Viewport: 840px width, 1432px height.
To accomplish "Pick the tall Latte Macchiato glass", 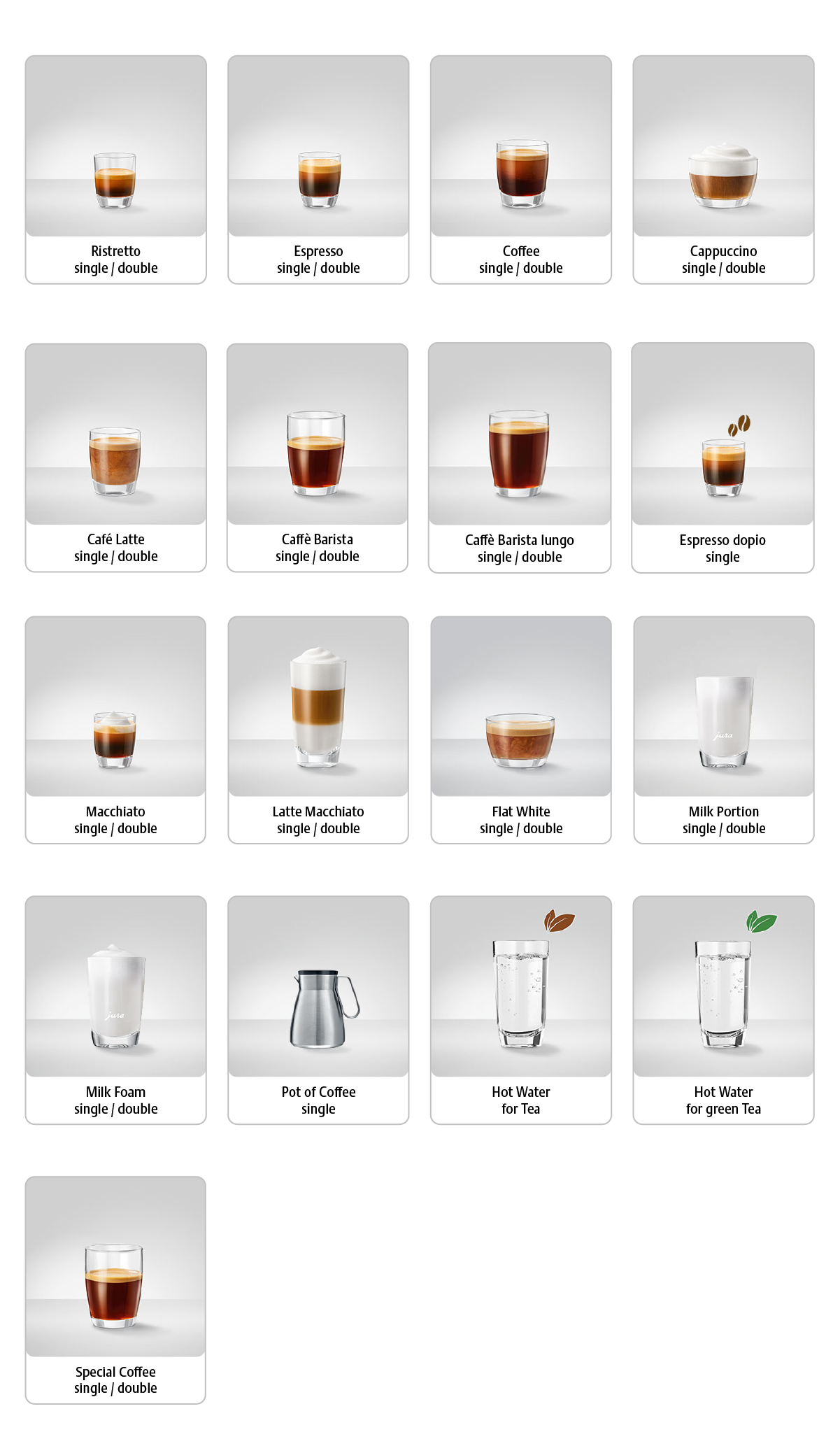I will pos(318,707).
